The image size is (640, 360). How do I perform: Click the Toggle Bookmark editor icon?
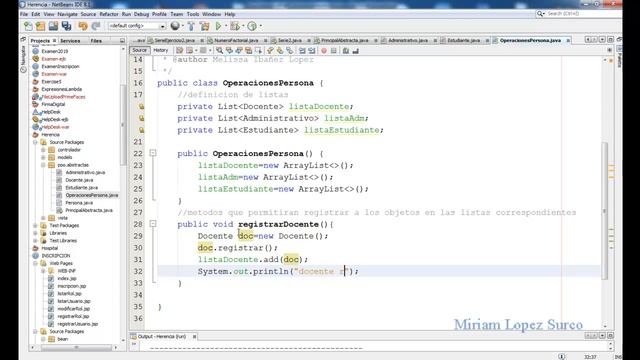point(290,51)
